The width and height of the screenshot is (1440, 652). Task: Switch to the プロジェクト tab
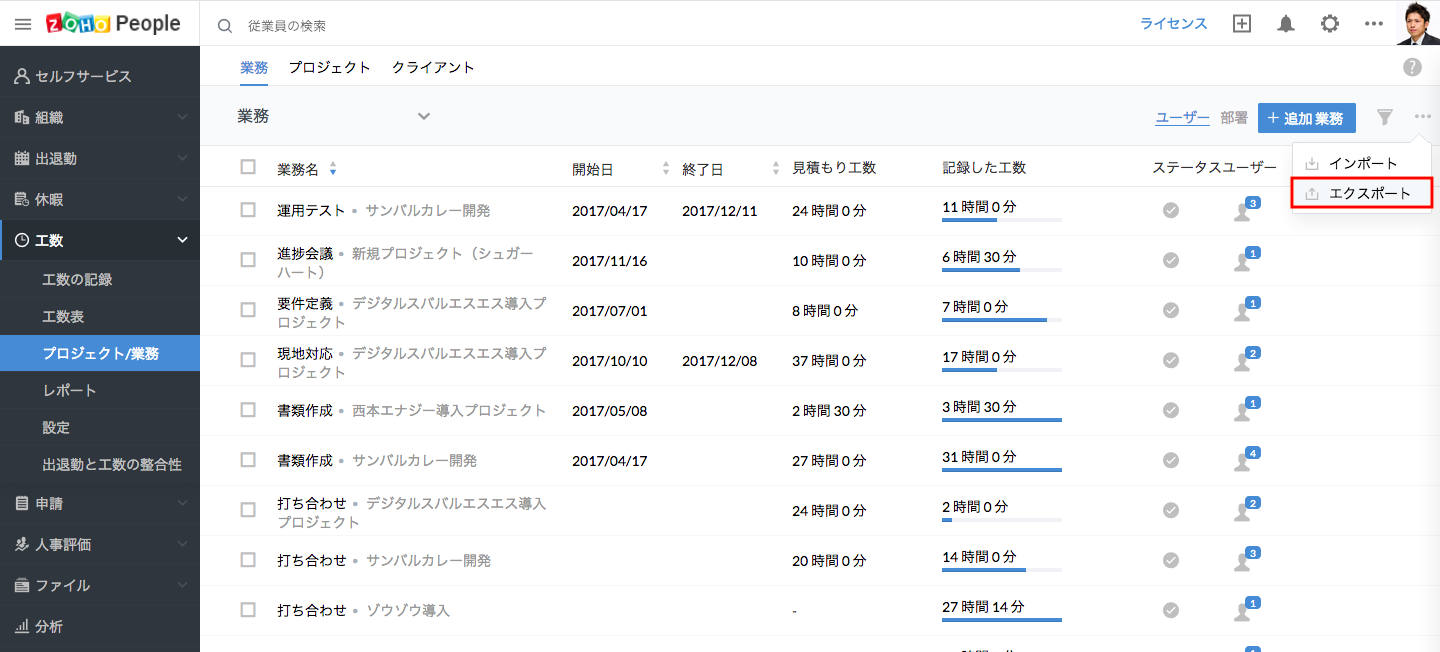(329, 68)
